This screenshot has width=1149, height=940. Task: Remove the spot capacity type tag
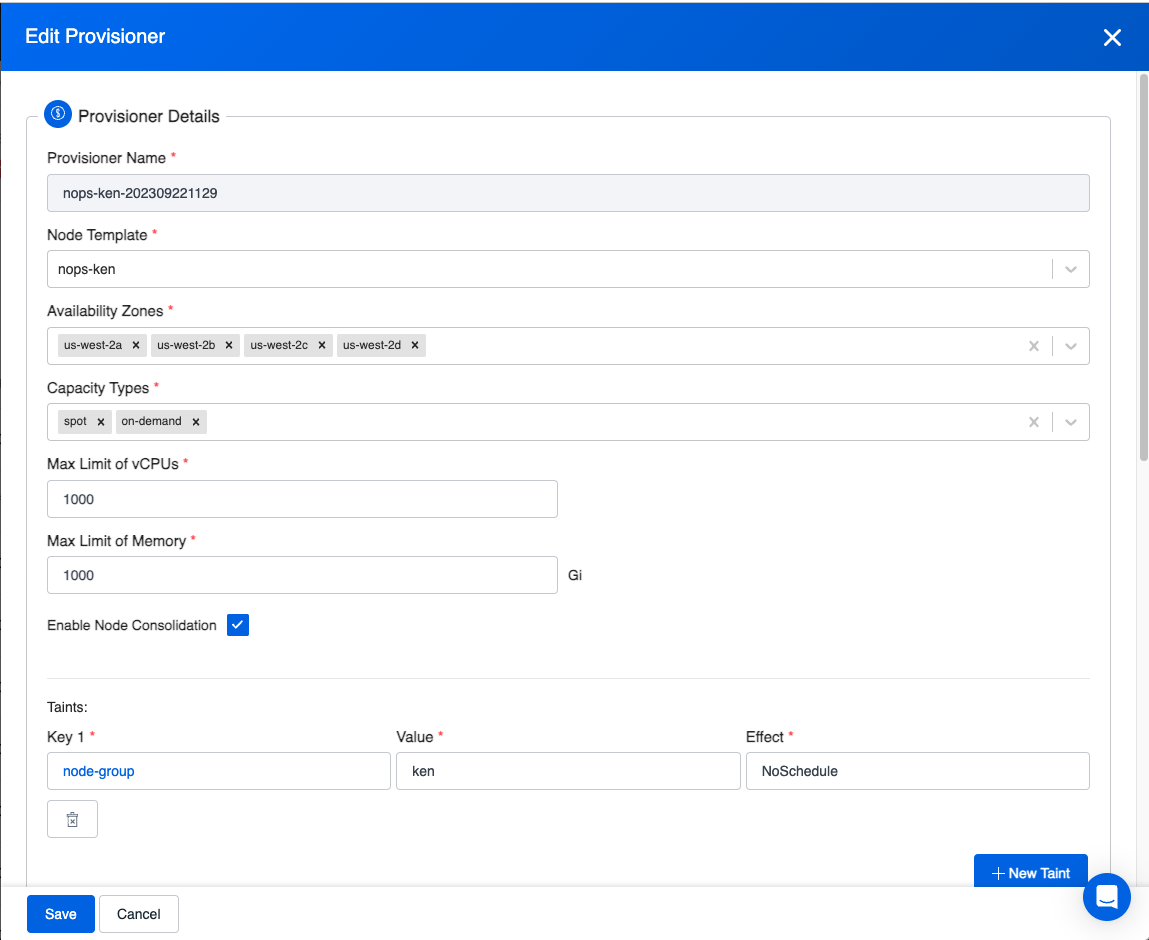pyautogui.click(x=101, y=422)
